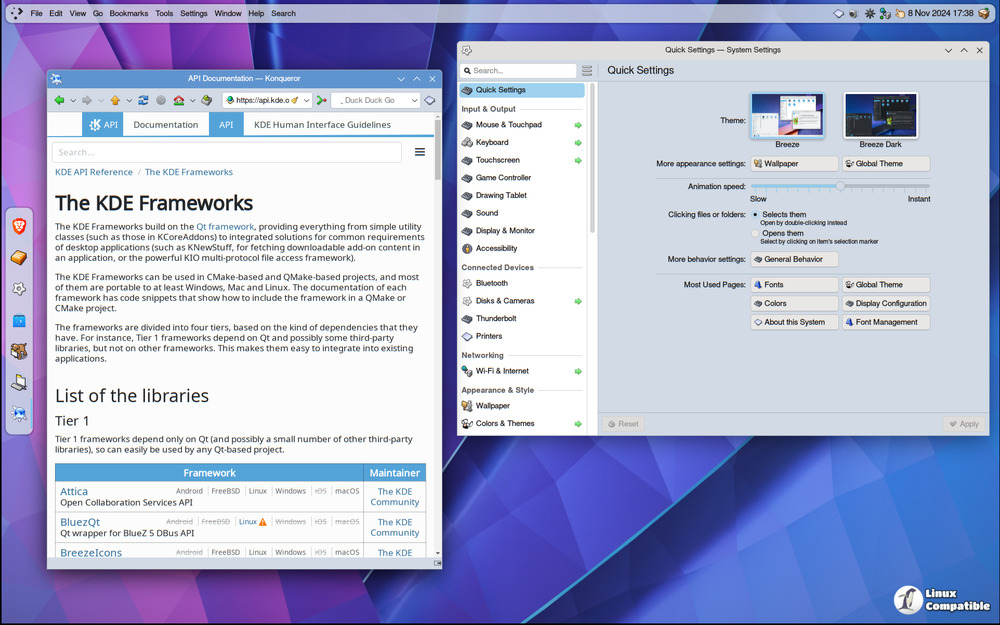
Task: Click the up arrow navigation icon
Action: pyautogui.click(x=115, y=100)
